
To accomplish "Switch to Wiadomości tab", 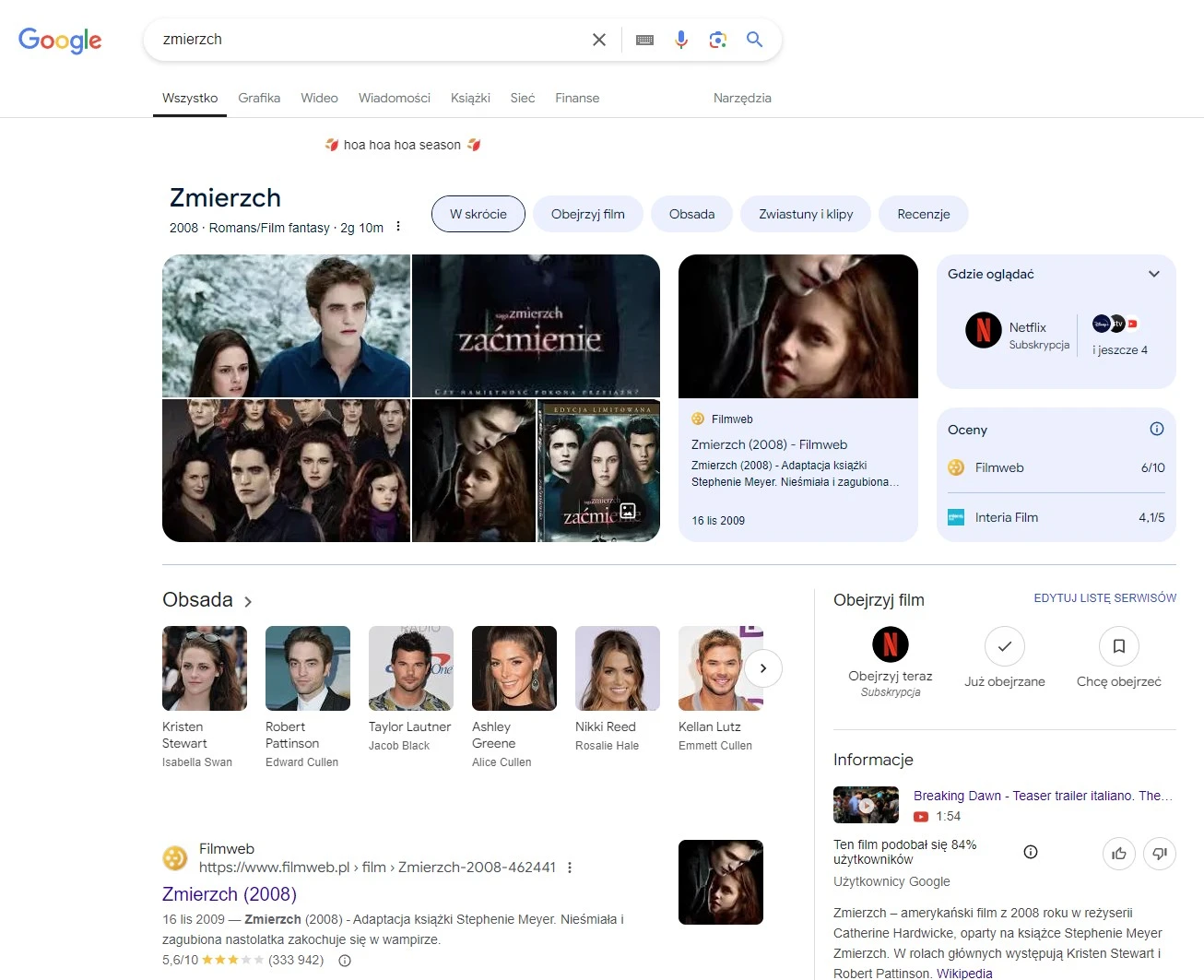I will click(x=395, y=98).
